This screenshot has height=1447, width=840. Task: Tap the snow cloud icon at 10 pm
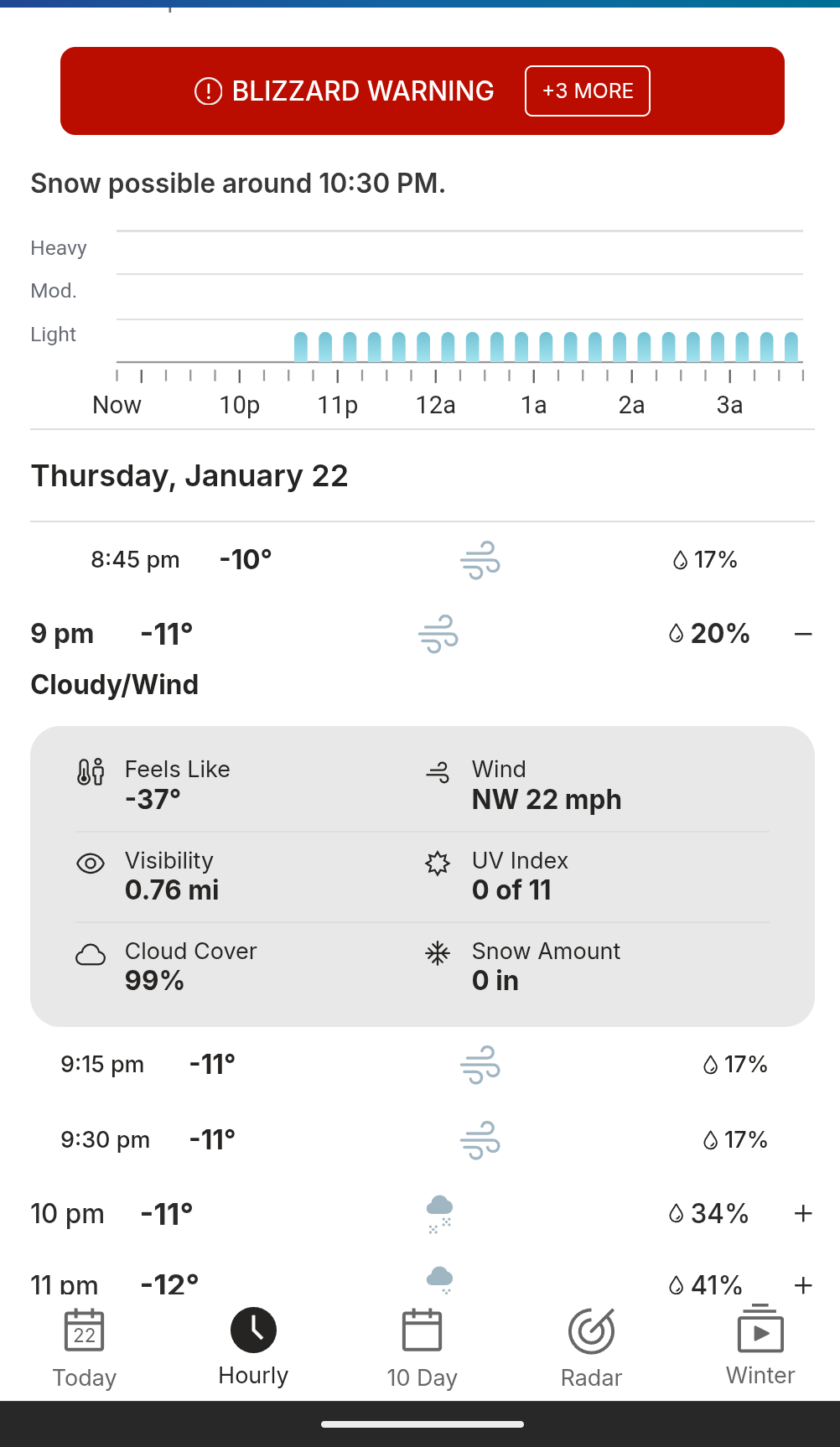pos(439,1214)
